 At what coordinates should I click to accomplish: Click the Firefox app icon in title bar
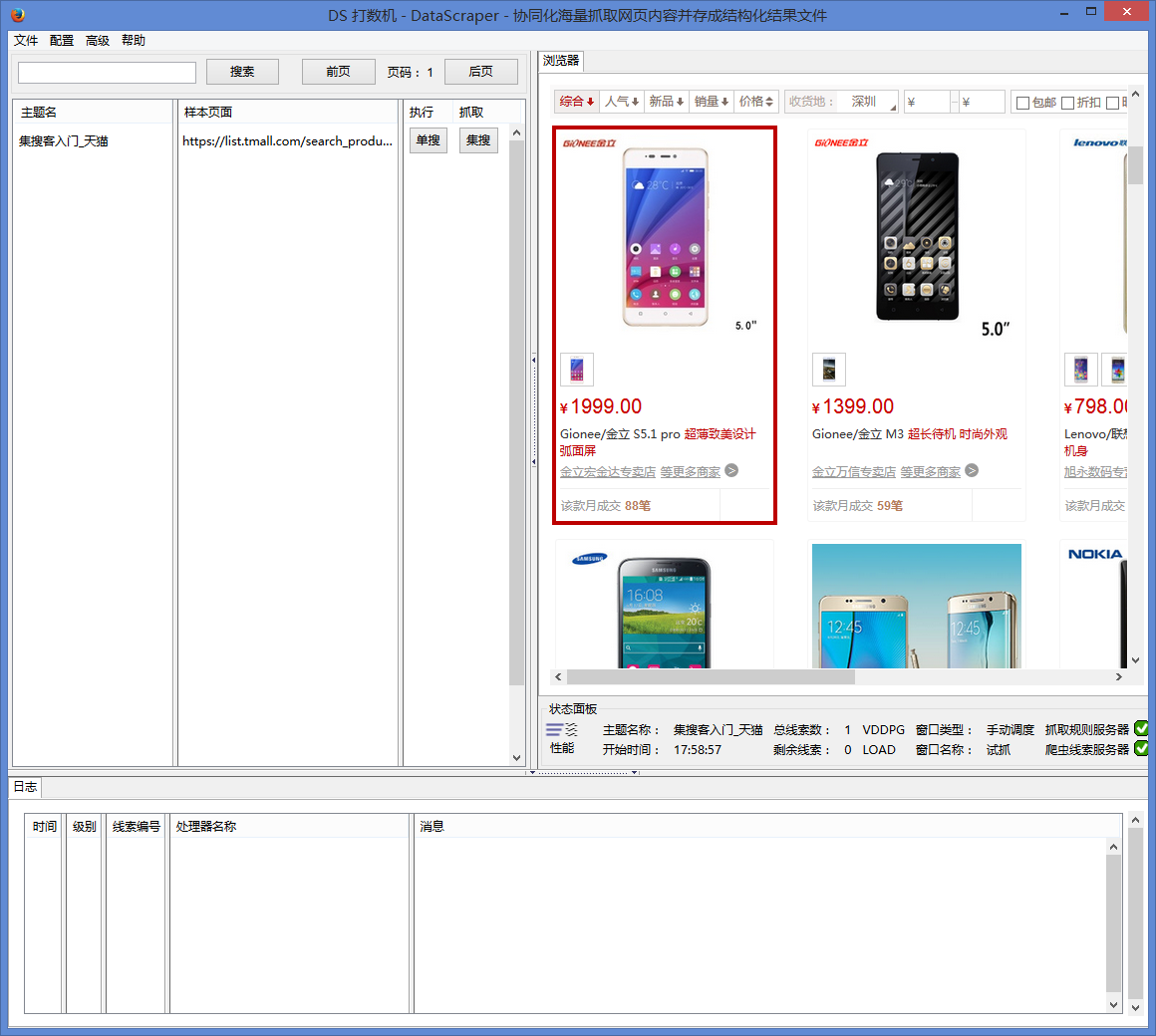[x=18, y=14]
